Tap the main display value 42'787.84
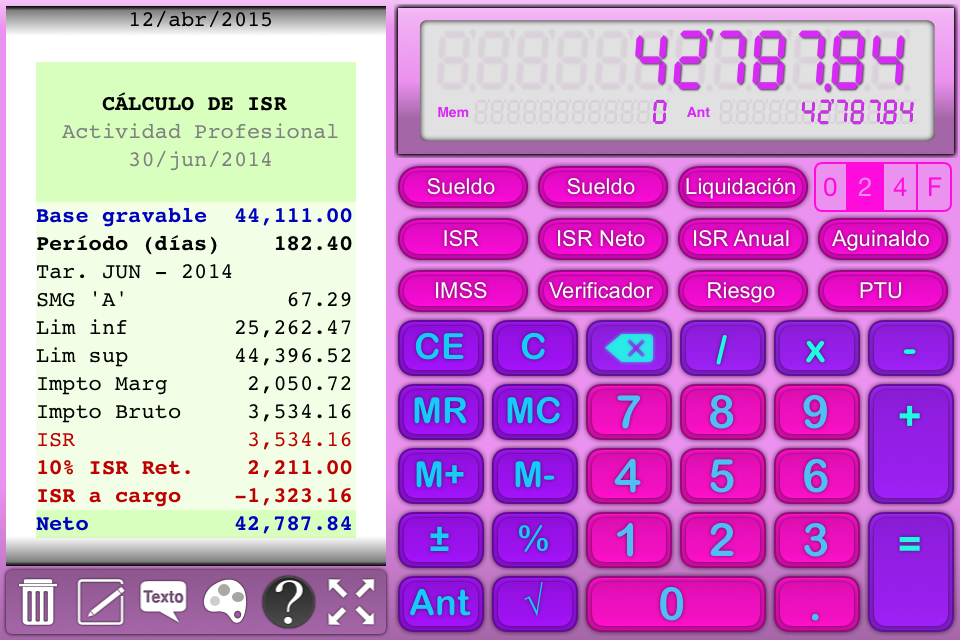Screen dimensions: 960x640 point(770,60)
